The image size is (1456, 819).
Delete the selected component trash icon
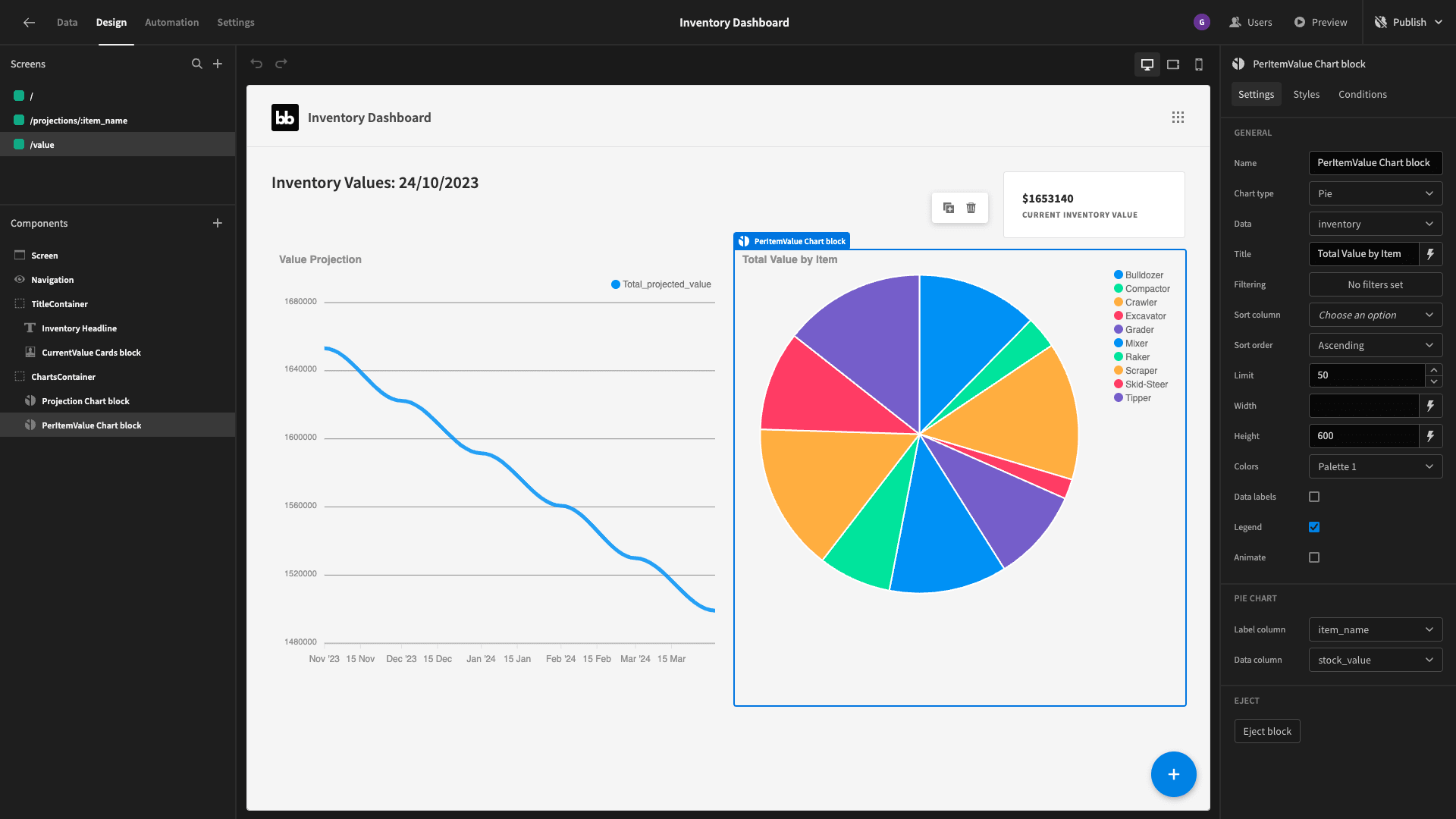[x=971, y=208]
